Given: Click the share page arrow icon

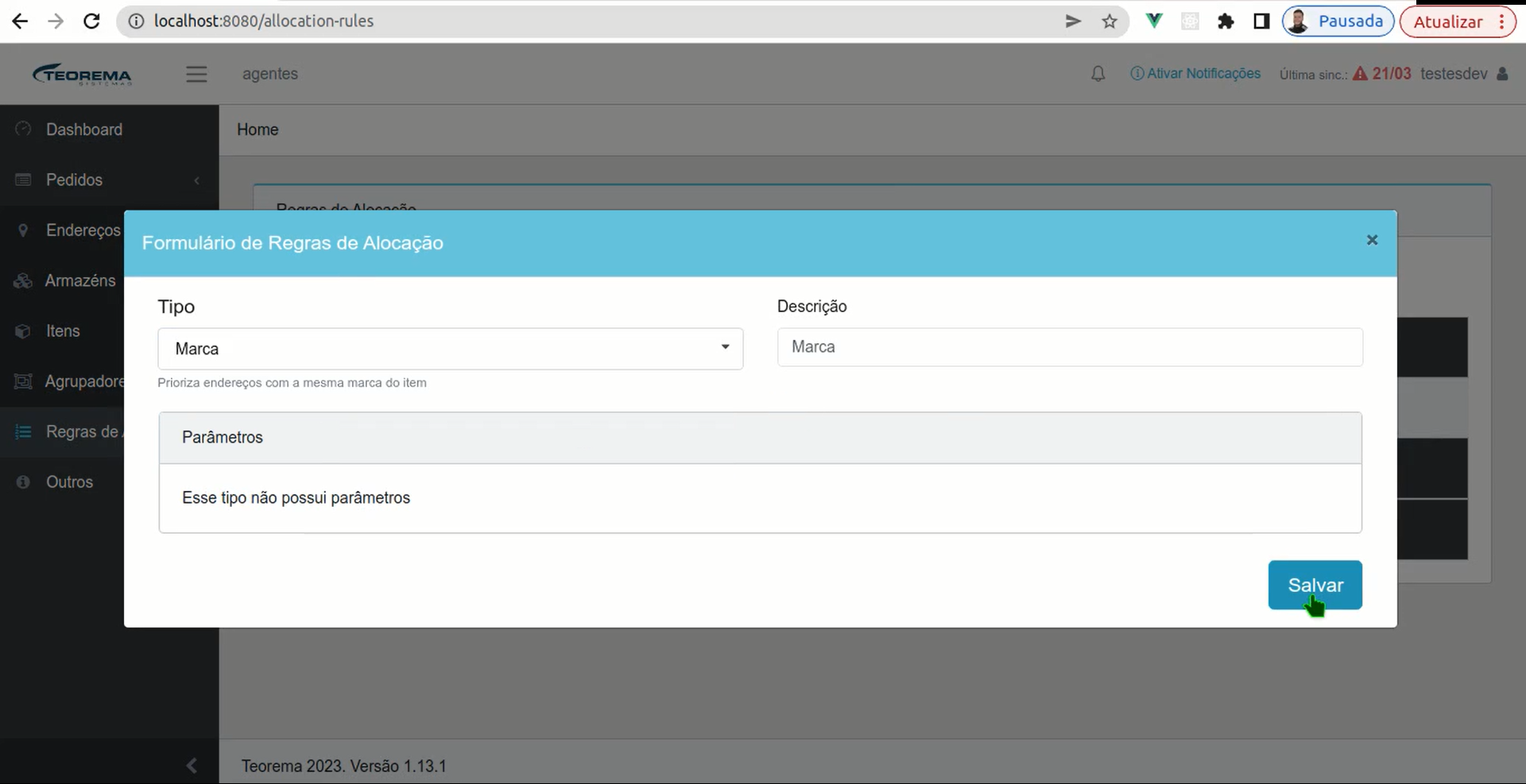Looking at the screenshot, I should click(x=1073, y=21).
